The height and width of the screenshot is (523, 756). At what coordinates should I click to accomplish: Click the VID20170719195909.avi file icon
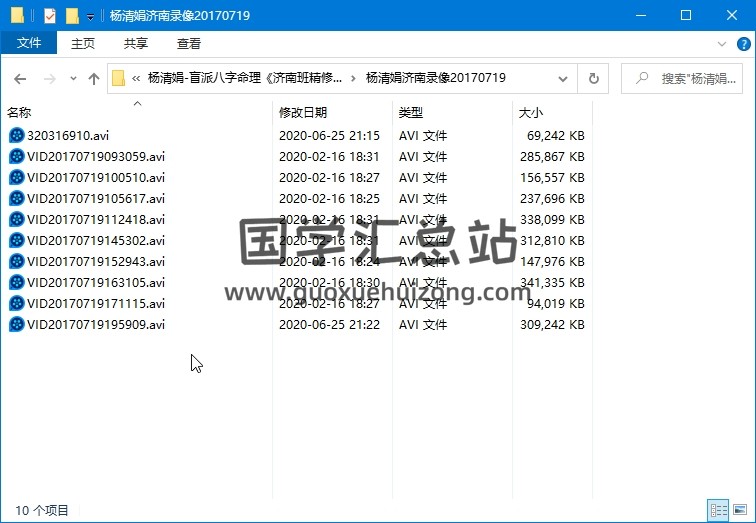point(16,324)
